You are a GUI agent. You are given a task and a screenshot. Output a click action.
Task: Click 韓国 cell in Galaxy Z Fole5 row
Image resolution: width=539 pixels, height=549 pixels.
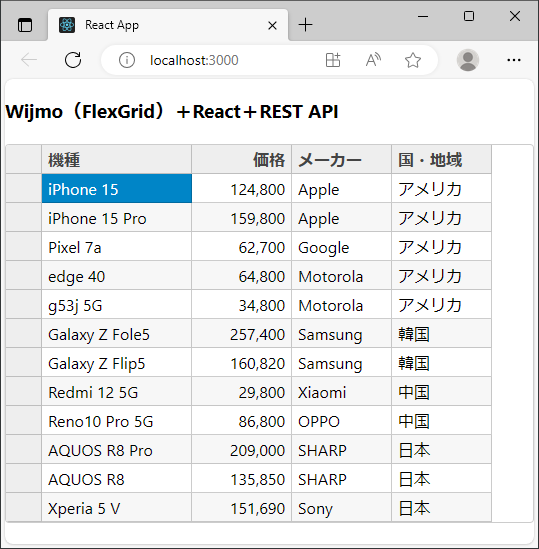pyautogui.click(x=441, y=334)
